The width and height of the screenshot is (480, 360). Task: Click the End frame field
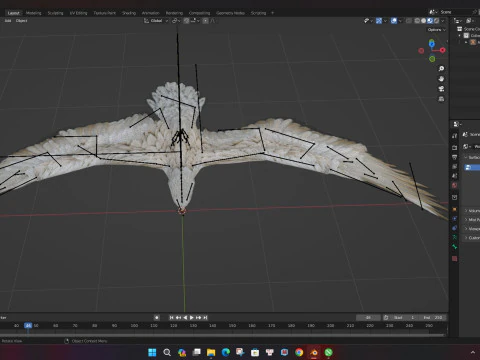(x=433, y=318)
